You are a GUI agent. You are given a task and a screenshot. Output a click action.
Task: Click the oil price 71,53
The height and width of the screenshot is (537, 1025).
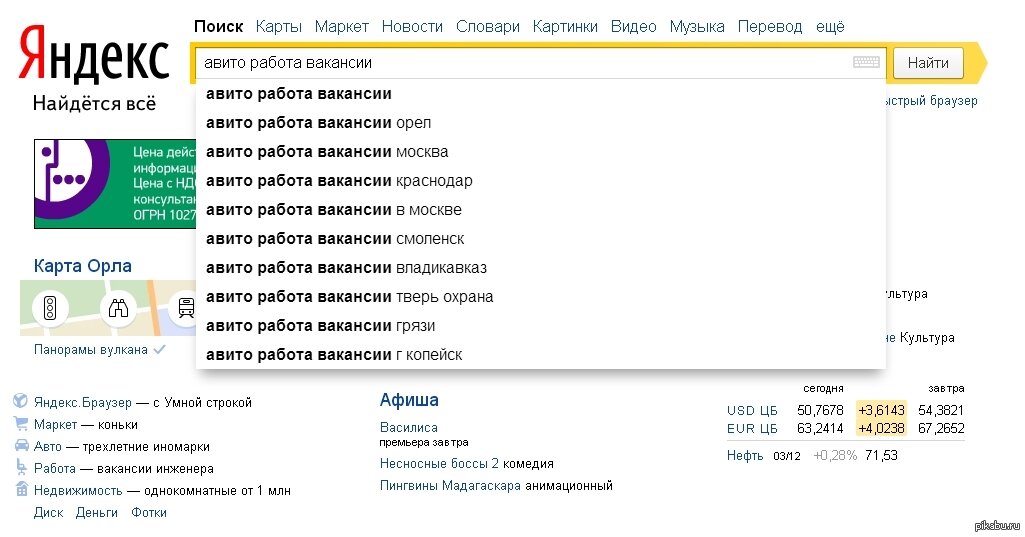point(881,455)
